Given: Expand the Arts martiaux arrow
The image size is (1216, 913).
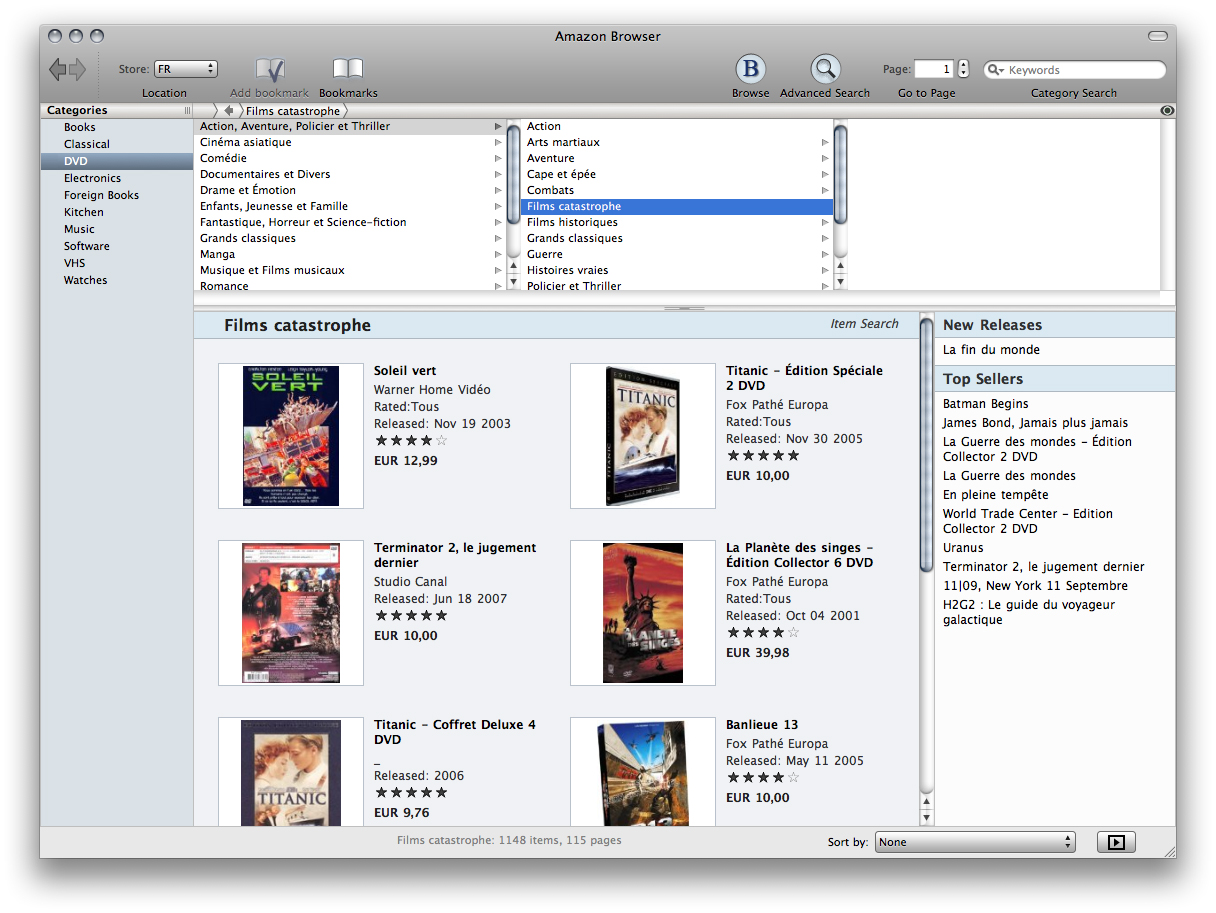Looking at the screenshot, I should pyautogui.click(x=825, y=142).
